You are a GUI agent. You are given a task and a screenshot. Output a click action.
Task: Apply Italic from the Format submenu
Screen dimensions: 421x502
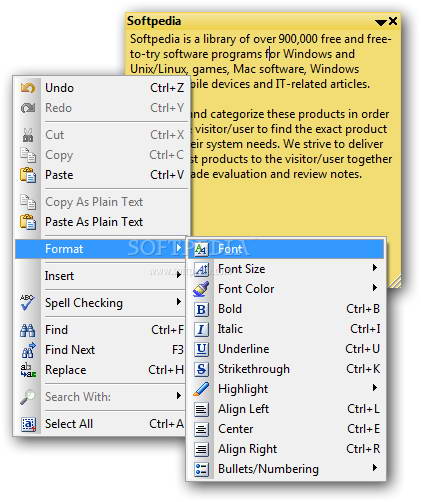pyautogui.click(x=286, y=329)
